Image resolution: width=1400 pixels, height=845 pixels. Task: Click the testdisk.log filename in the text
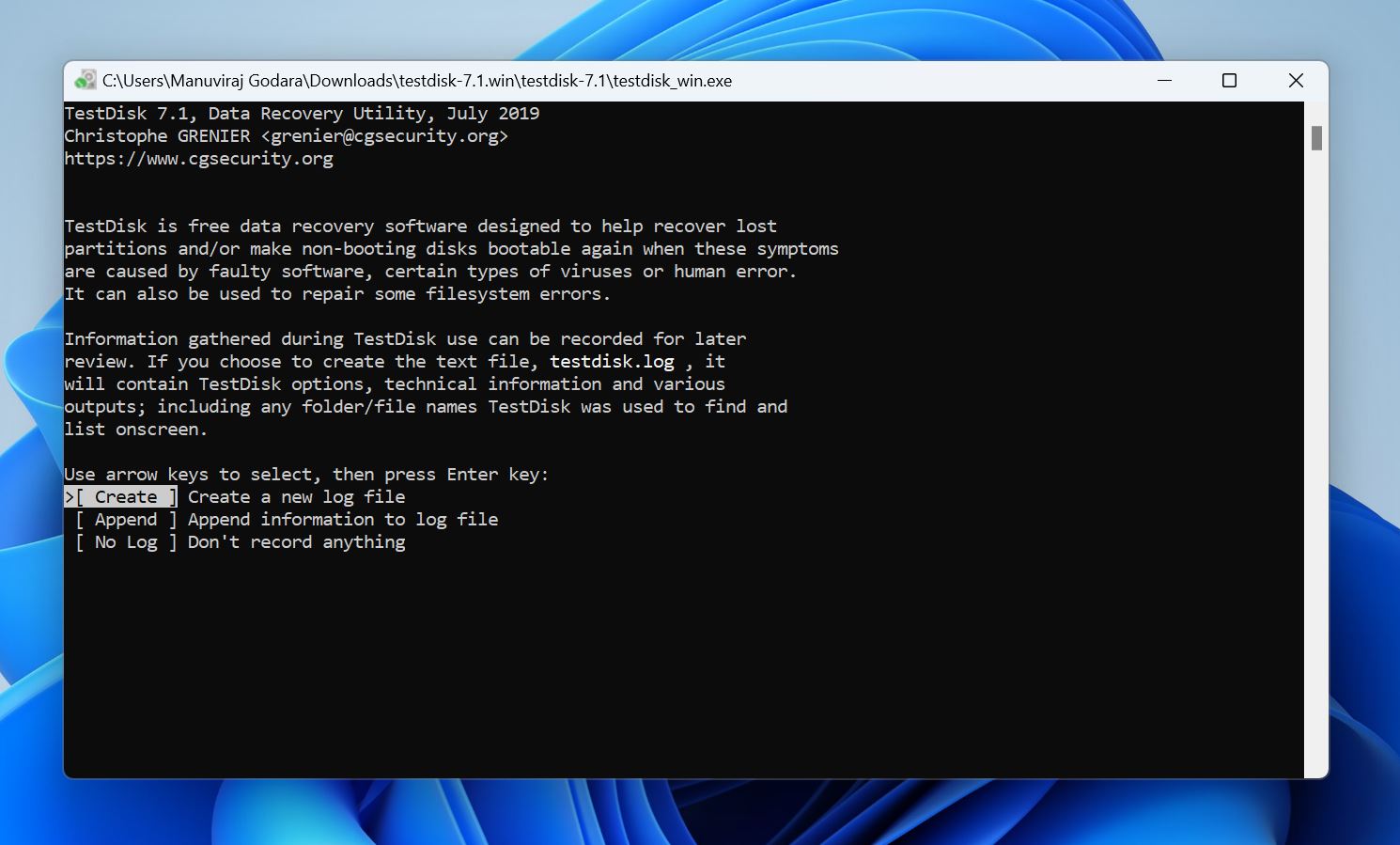(612, 361)
